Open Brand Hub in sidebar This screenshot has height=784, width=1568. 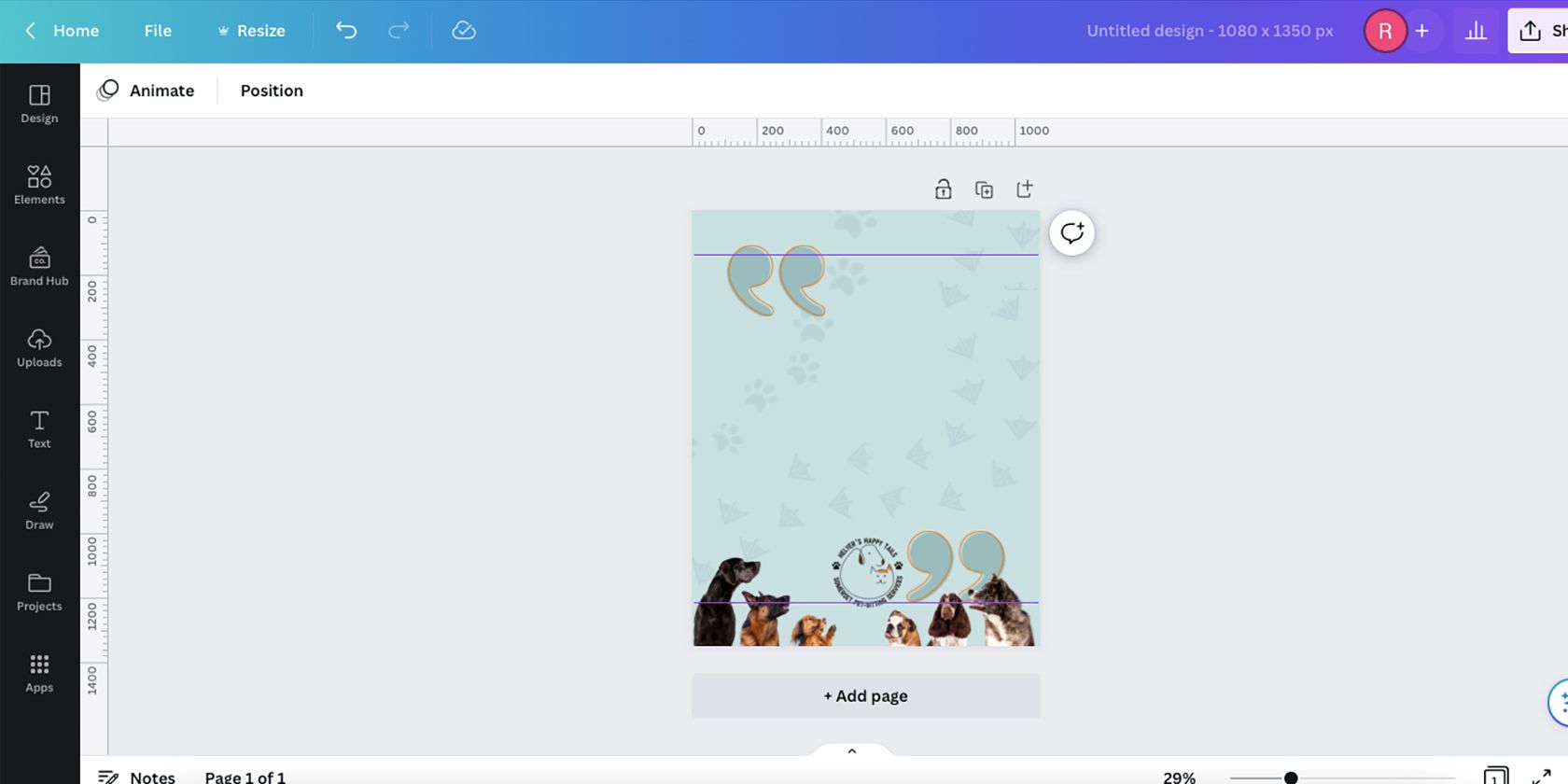tap(39, 266)
